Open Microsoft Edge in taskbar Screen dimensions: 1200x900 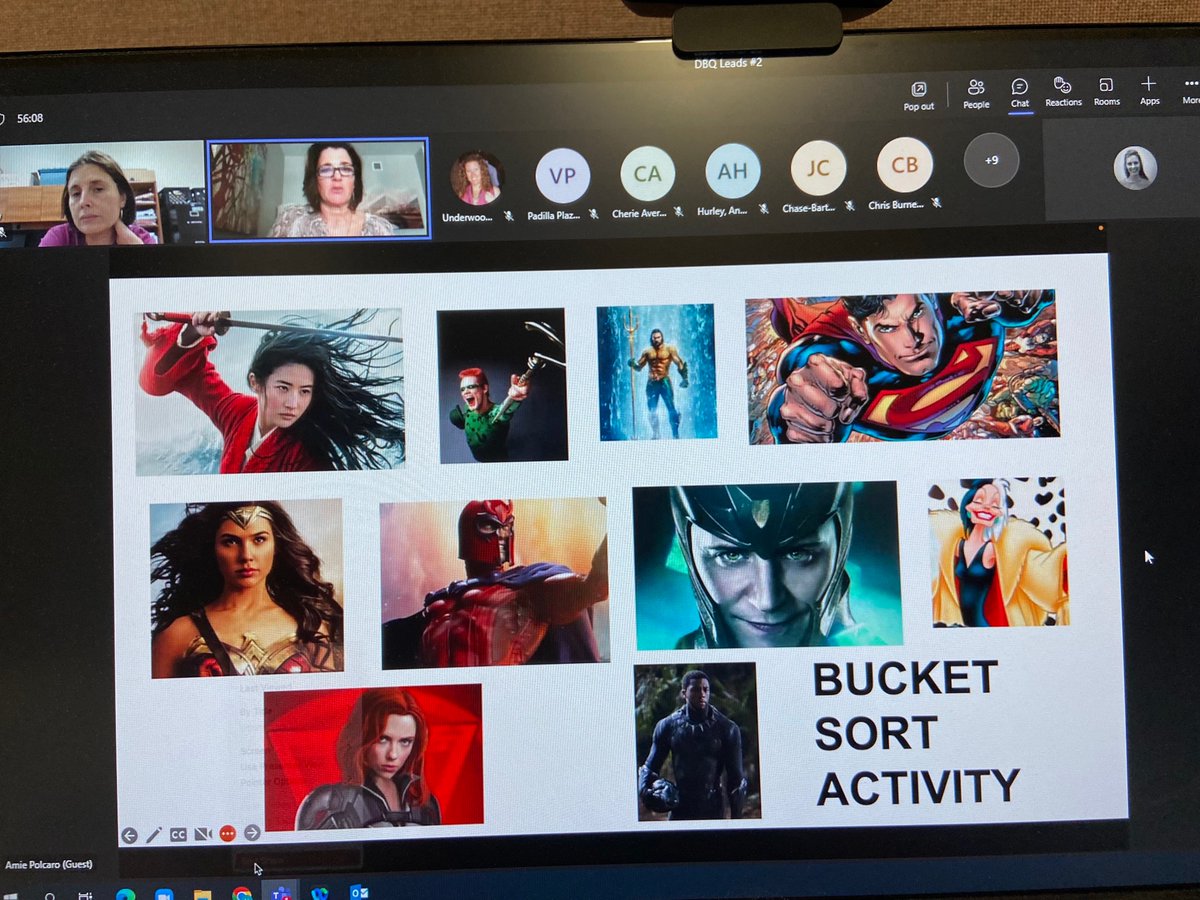coord(126,894)
